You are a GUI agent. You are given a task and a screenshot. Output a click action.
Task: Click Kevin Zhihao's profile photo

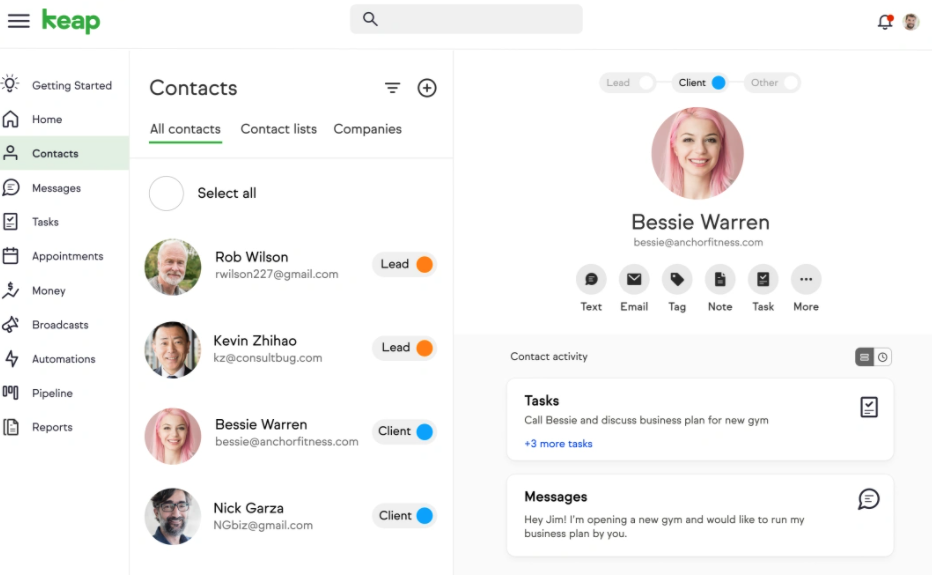173,350
